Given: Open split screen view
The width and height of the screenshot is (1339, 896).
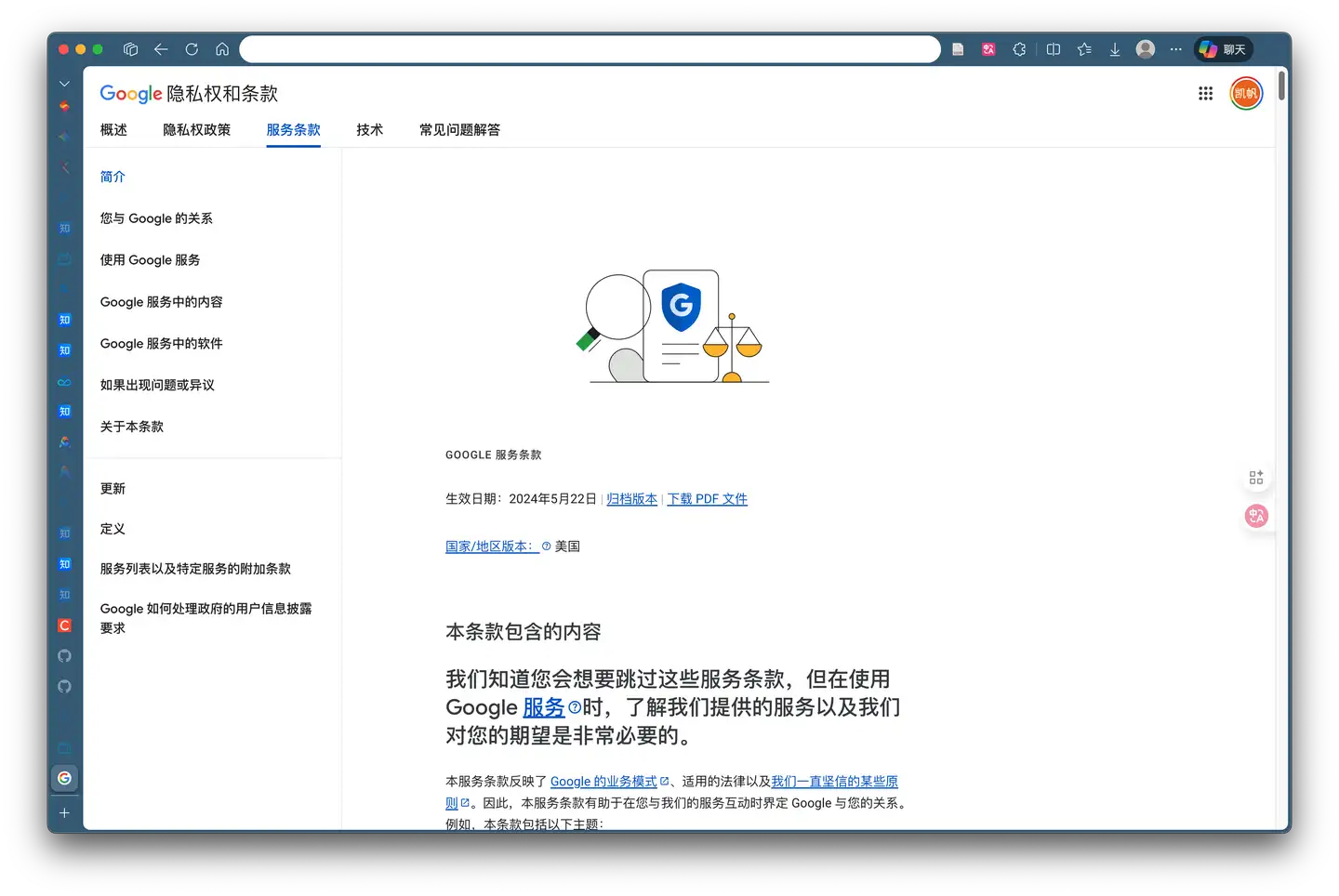Looking at the screenshot, I should 1054,49.
